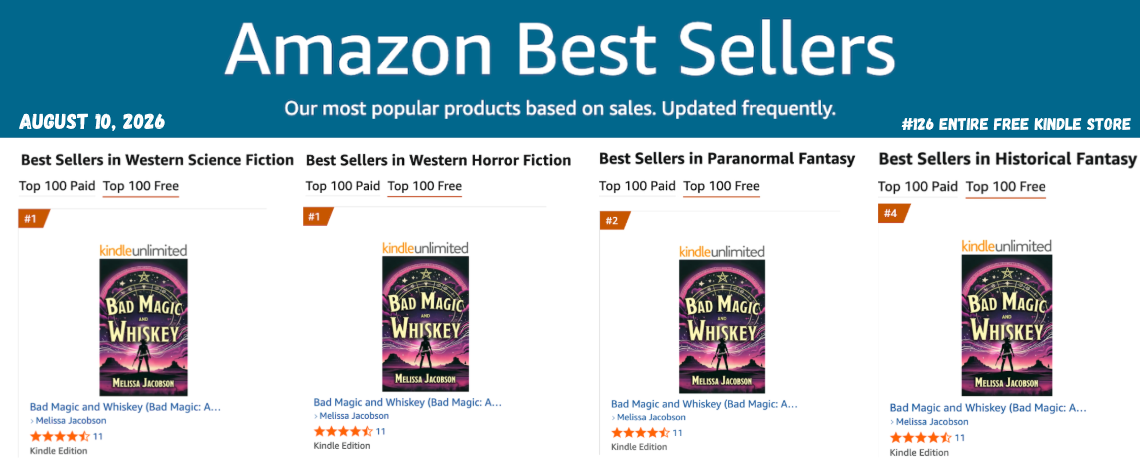This screenshot has width=1140, height=474.
Task: Click star rating under Paranormal Fantasy book
Action: click(641, 433)
